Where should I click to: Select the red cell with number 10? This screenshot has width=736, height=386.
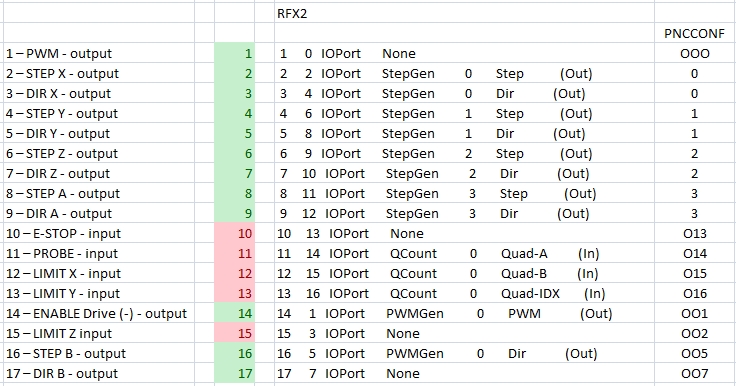click(235, 233)
